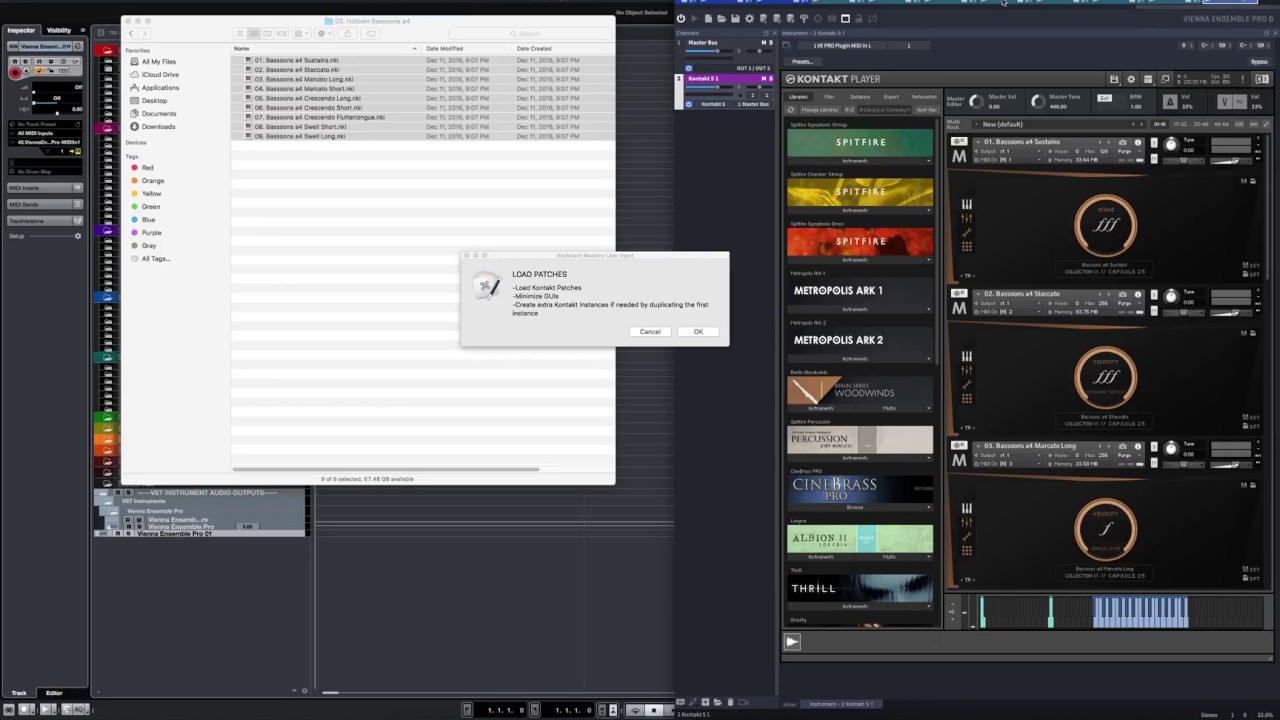This screenshot has height=720, width=1280.
Task: Open instrument menu of 03. Bassoons a4 Marcato Long
Action: [x=978, y=446]
